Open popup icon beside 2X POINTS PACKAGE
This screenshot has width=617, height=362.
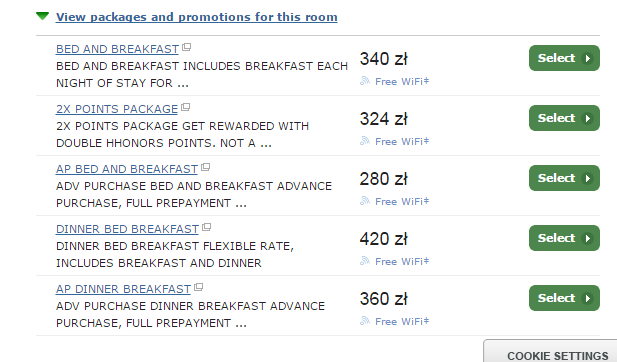coord(186,107)
